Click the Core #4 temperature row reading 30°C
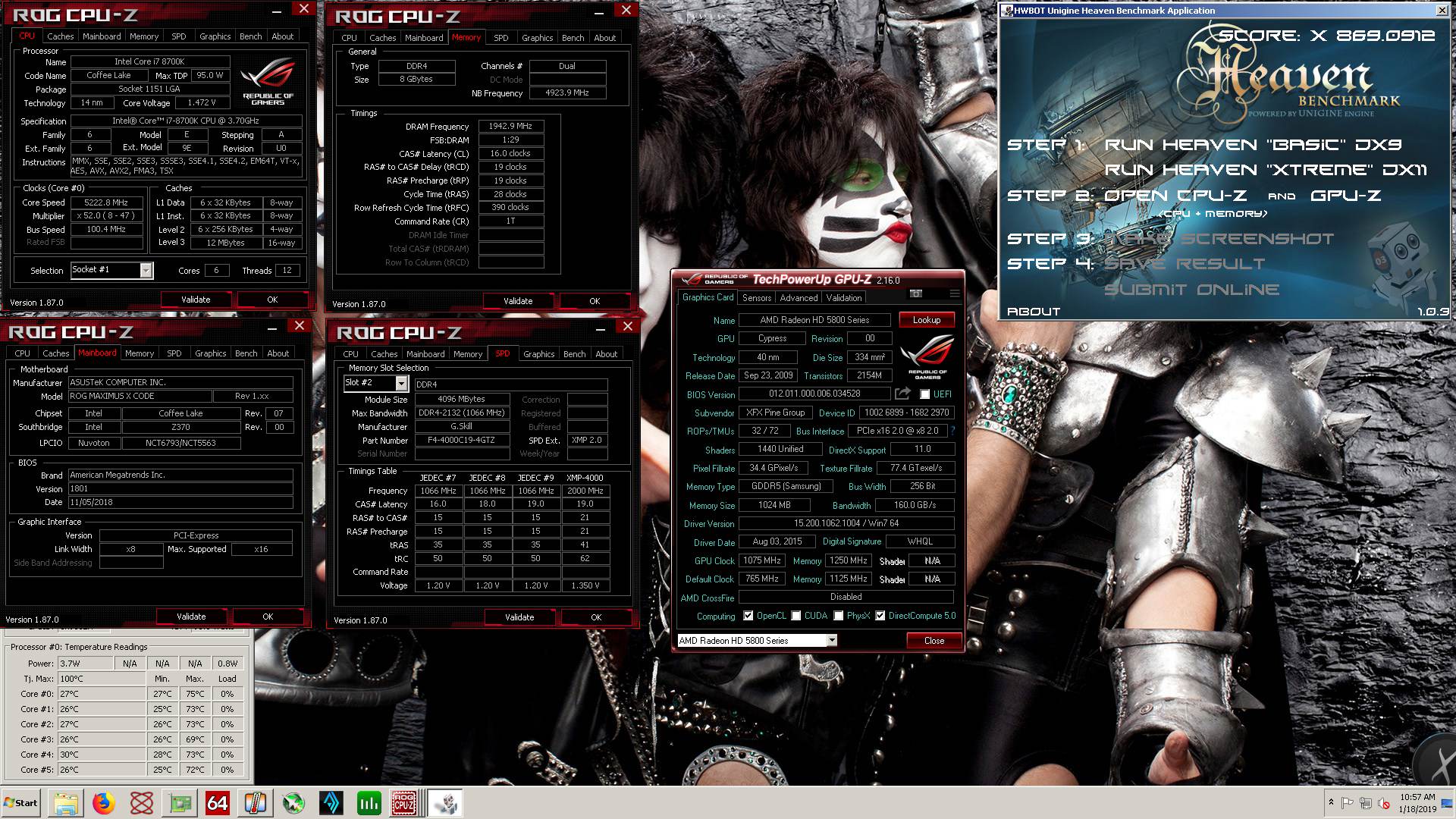1456x819 pixels. coord(127,755)
